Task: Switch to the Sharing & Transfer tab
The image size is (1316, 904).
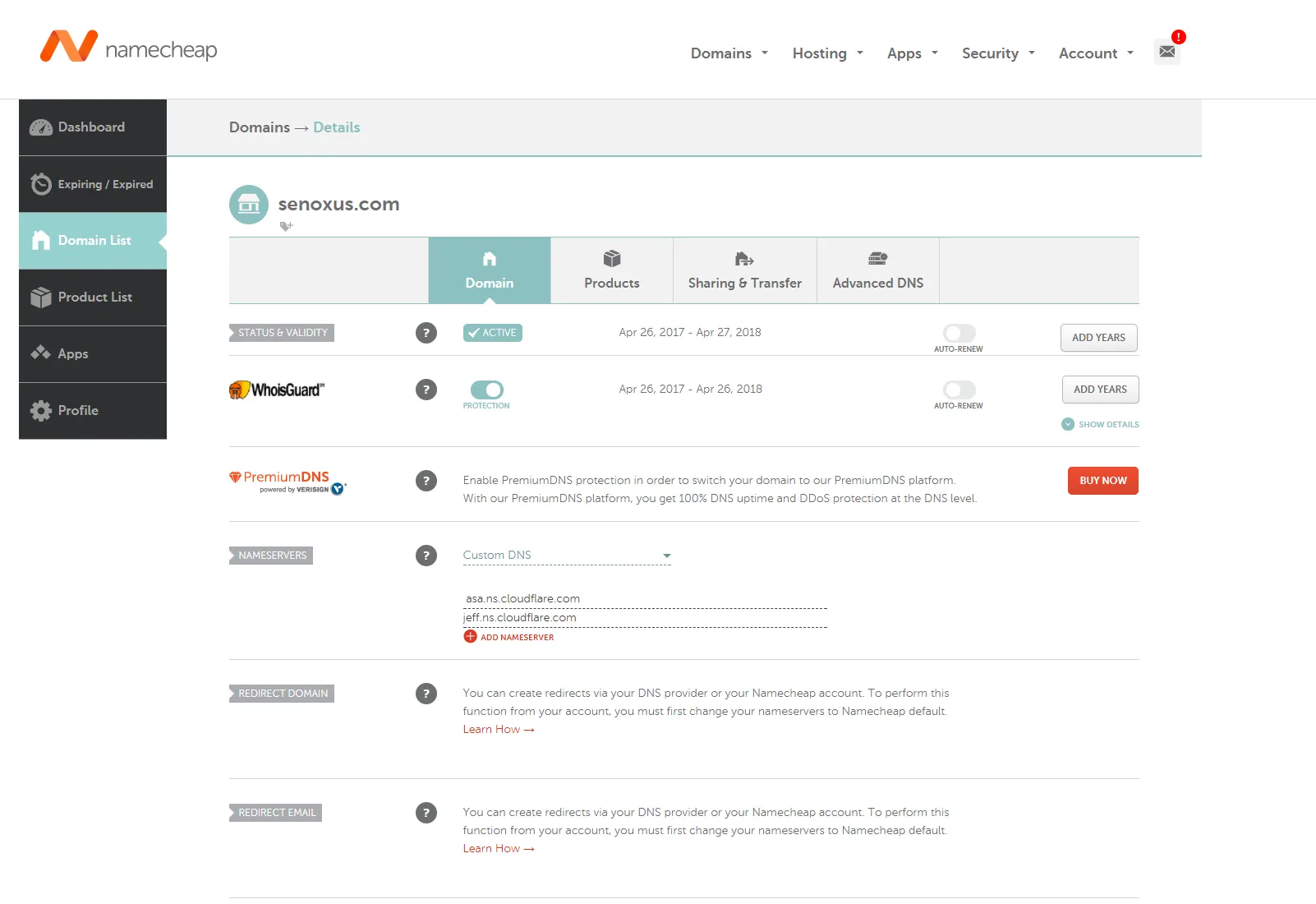Action: (745, 270)
